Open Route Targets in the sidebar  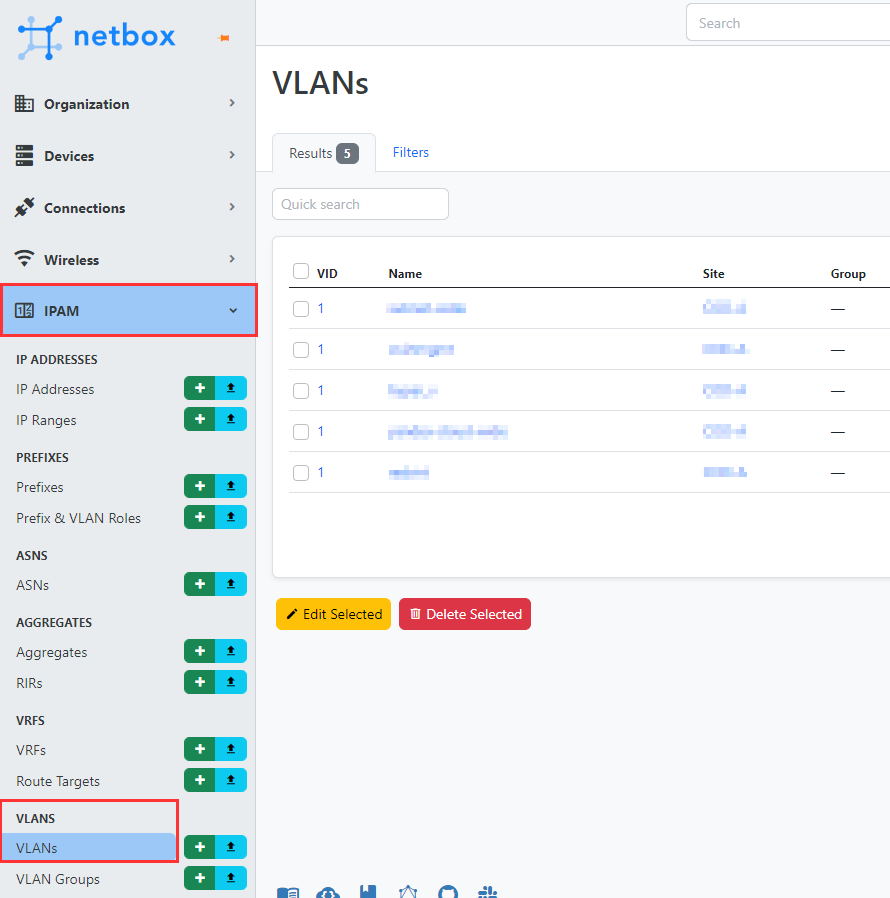point(58,781)
